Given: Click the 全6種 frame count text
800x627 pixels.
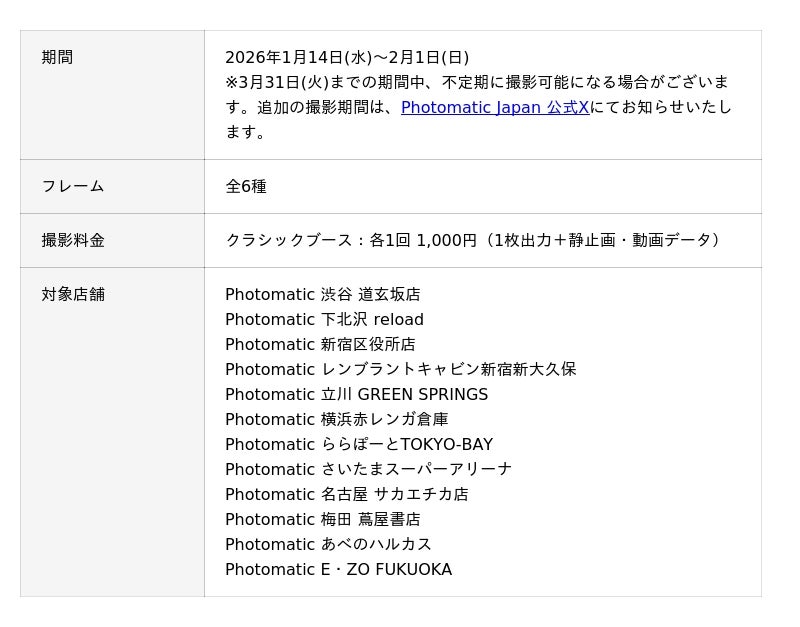Looking at the screenshot, I should (245, 186).
